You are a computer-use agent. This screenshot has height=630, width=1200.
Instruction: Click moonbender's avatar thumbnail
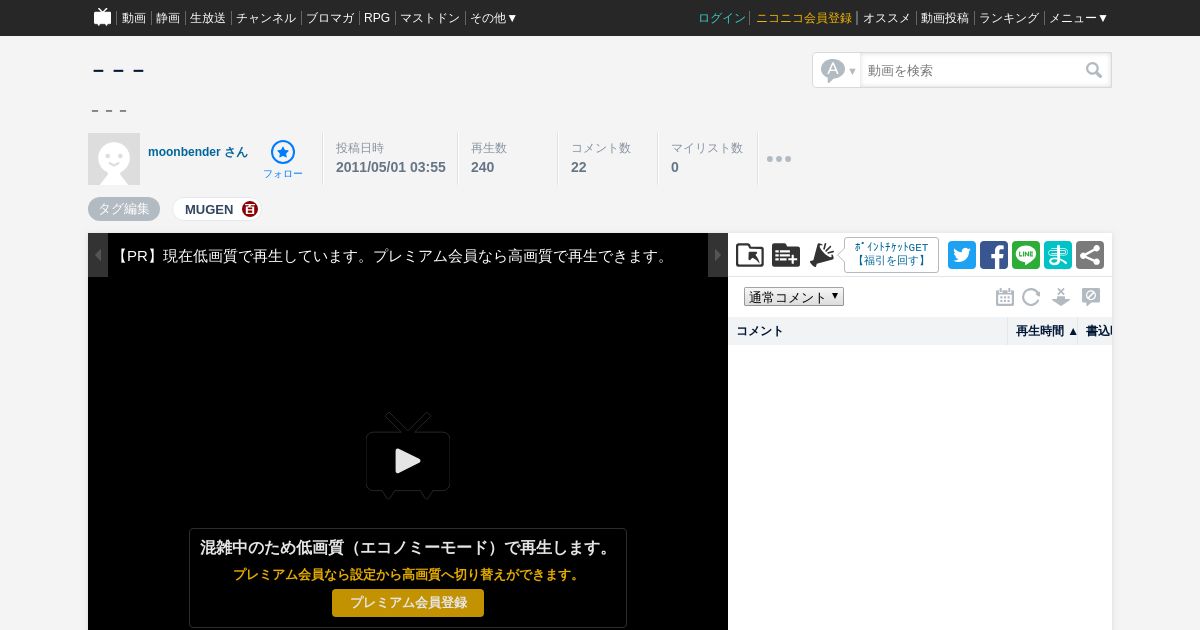click(114, 159)
